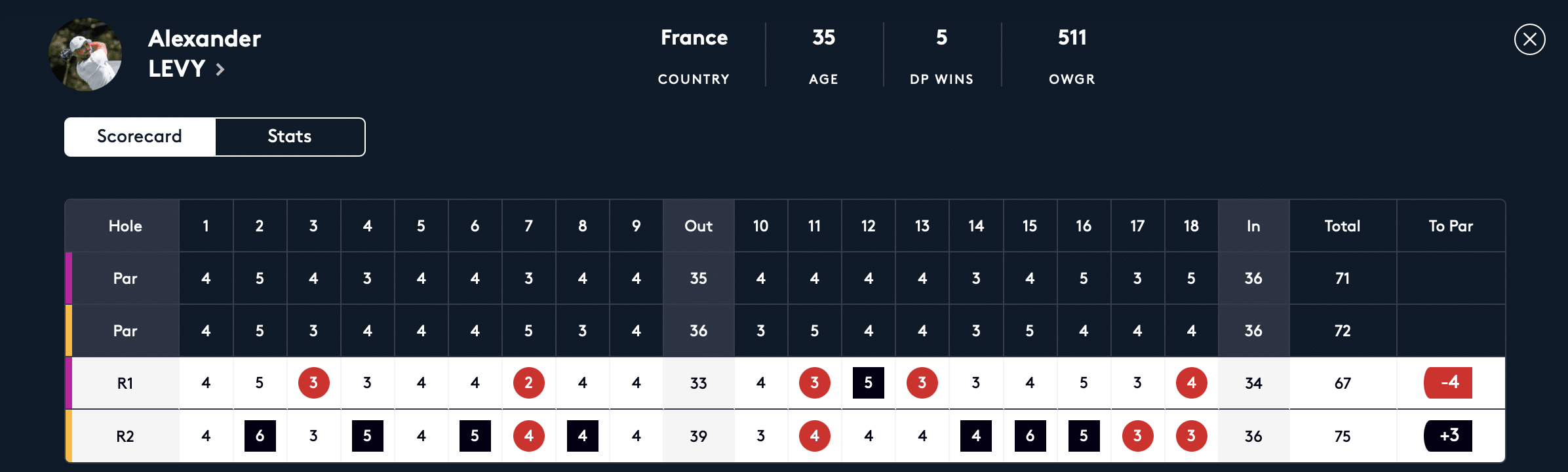The image size is (1568, 472).
Task: Click the Alexander LEVY name link
Action: 204,53
